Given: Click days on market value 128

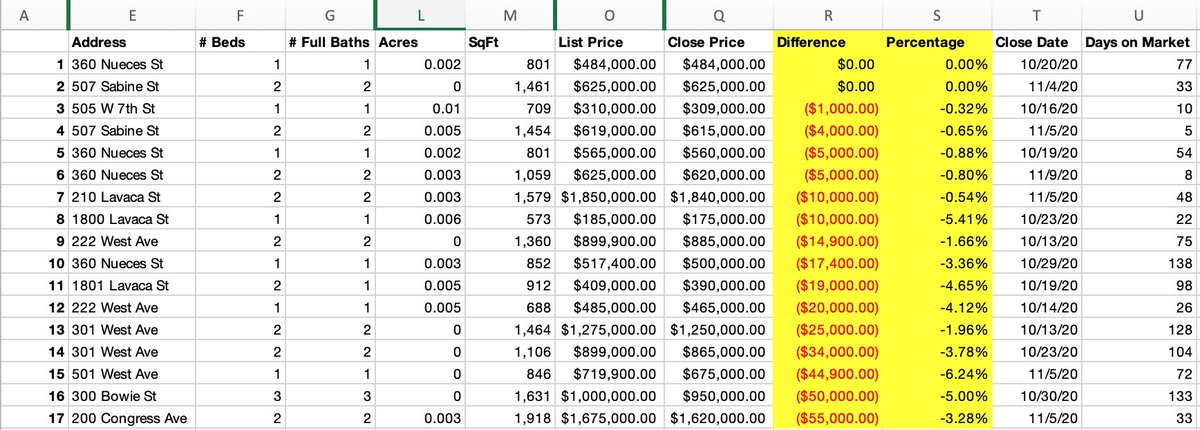Looking at the screenshot, I should (1141, 328).
